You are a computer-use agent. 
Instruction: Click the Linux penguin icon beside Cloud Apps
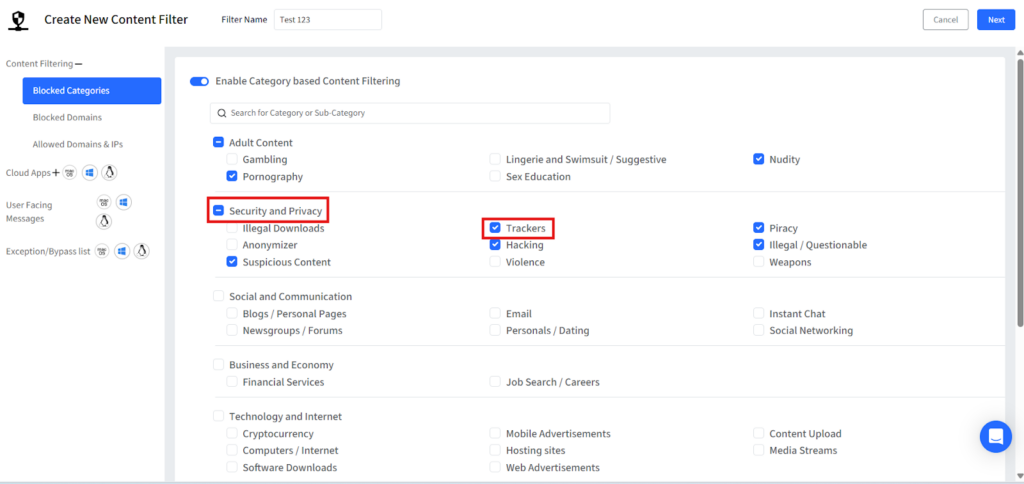110,173
